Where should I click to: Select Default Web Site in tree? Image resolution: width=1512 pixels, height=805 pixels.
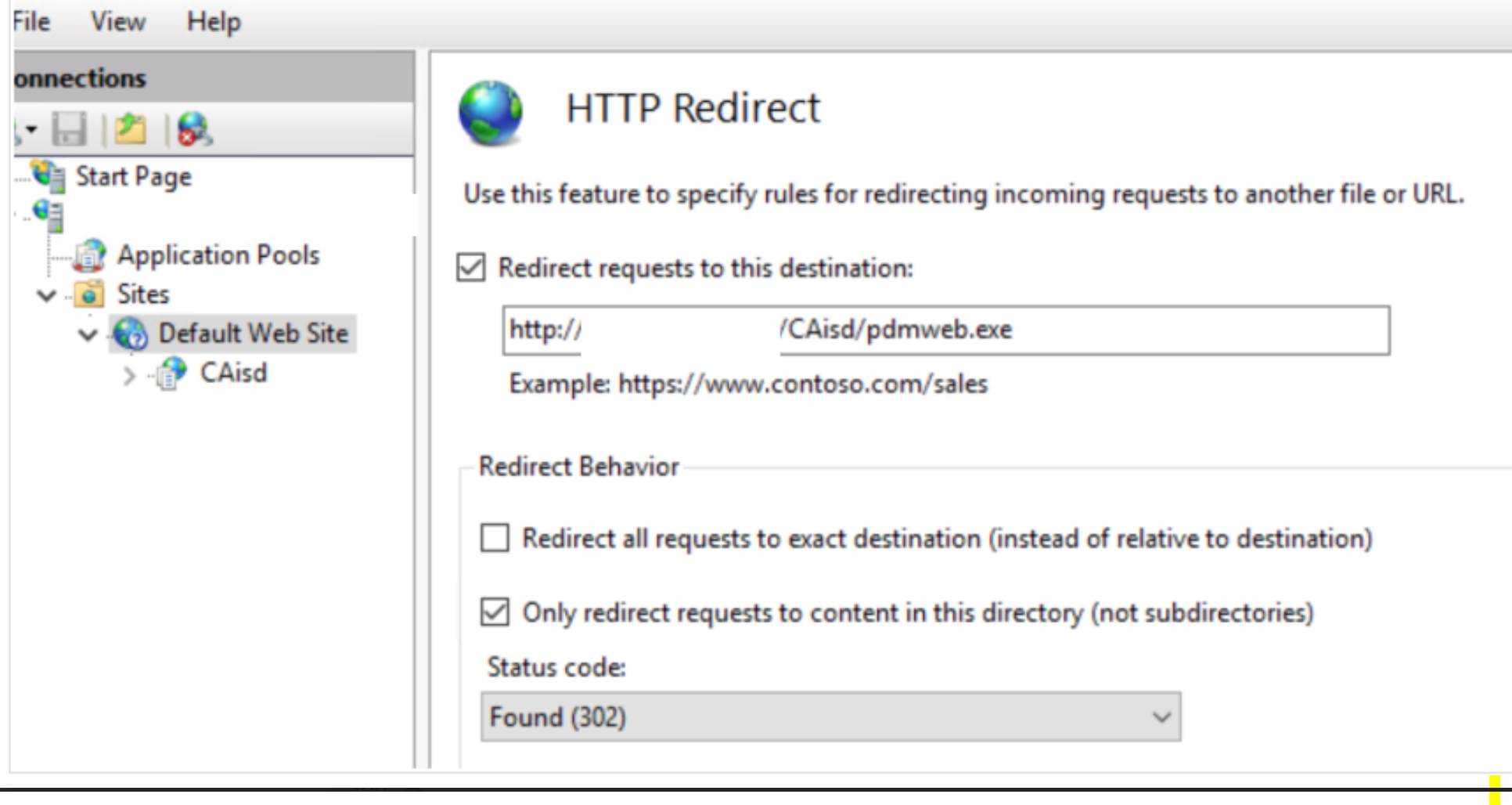click(x=253, y=334)
